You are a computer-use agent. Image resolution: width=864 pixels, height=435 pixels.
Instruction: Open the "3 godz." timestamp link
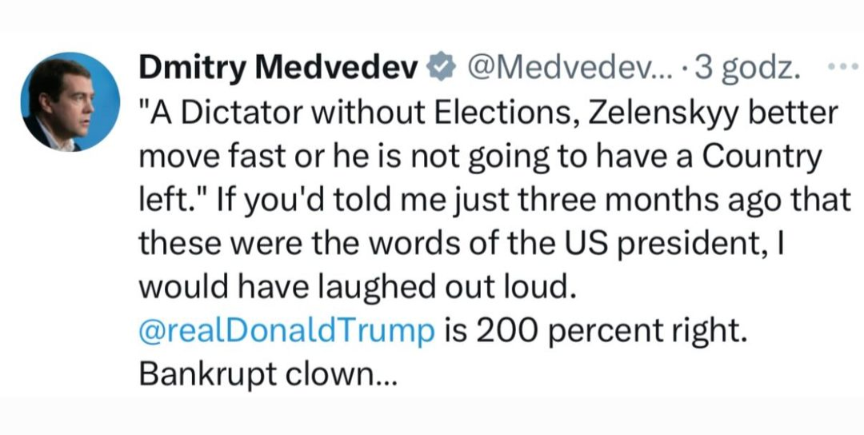(x=748, y=68)
